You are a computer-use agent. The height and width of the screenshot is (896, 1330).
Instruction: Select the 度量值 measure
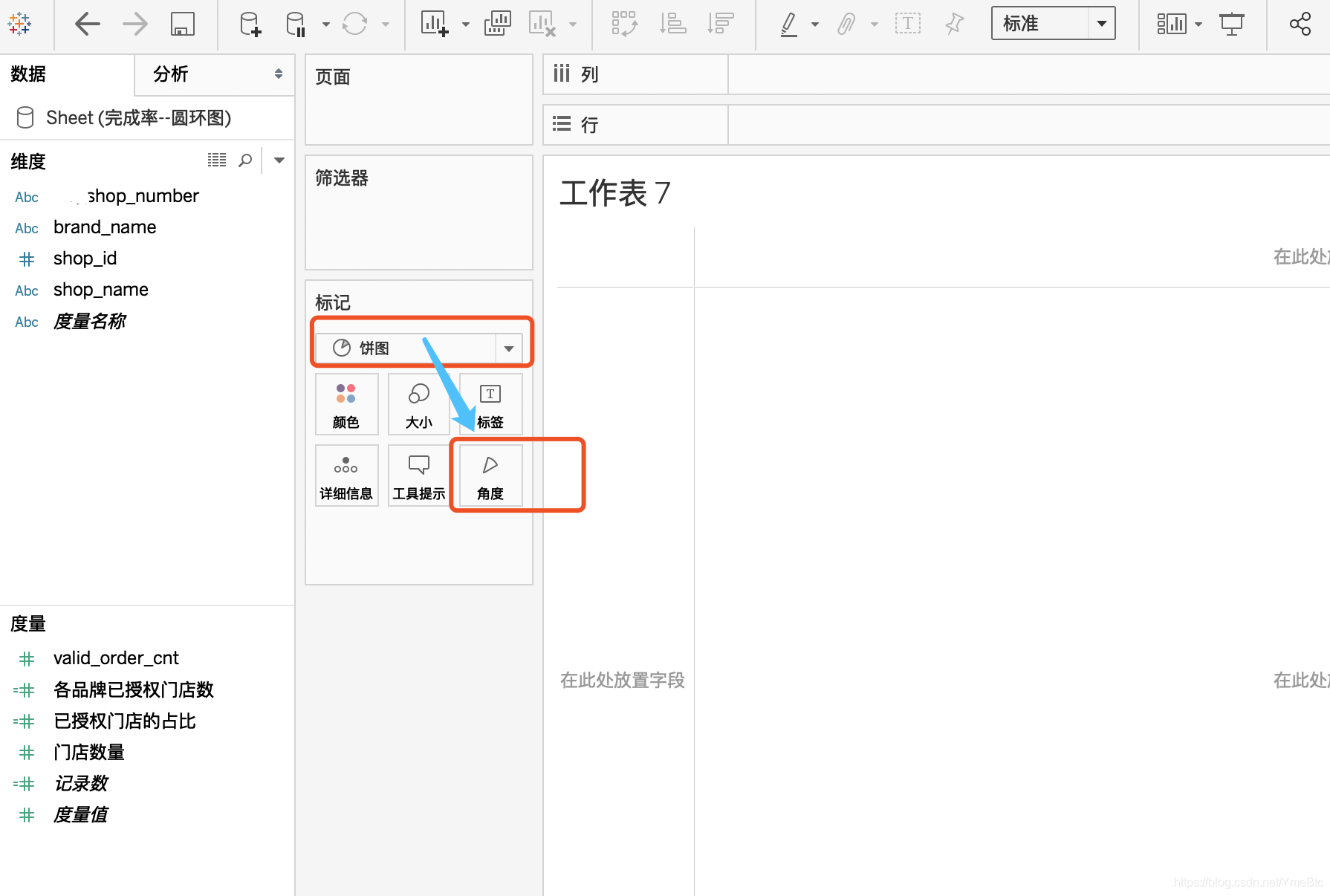[80, 814]
